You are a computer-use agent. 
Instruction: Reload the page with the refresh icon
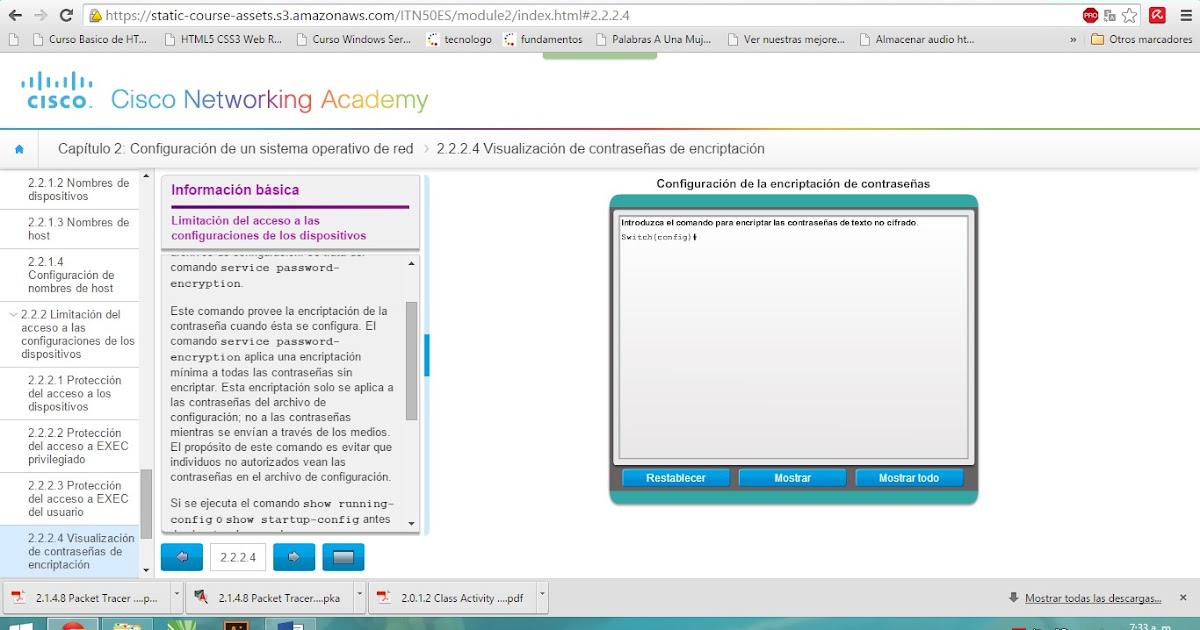click(x=66, y=15)
